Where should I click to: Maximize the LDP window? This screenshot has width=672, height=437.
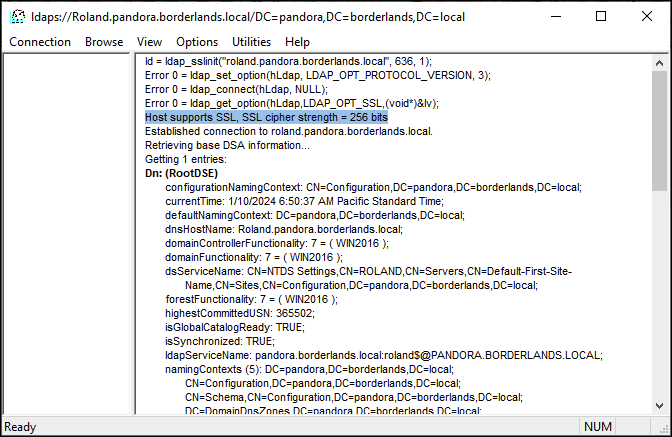601,17
